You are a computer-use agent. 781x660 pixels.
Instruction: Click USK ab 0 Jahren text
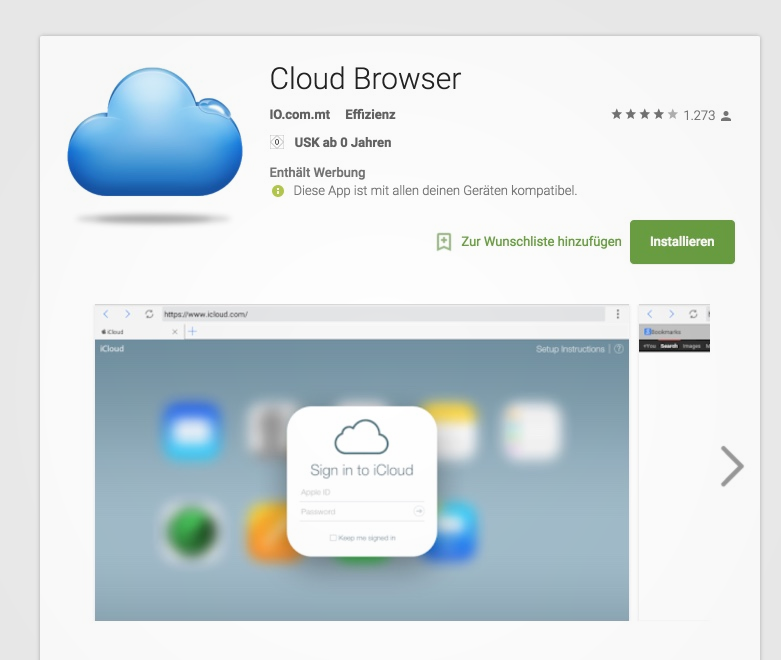[343, 142]
